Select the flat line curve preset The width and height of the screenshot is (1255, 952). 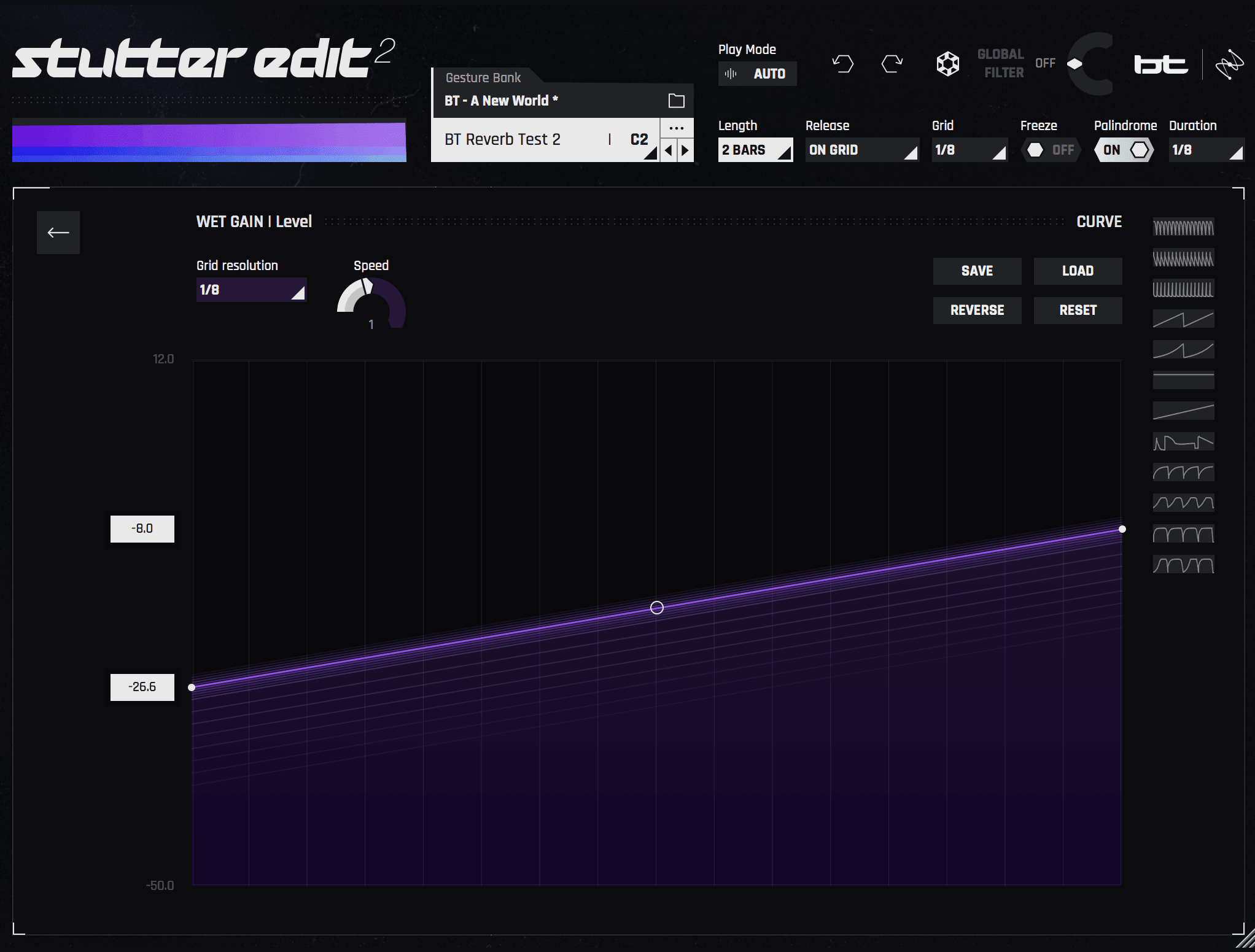[1183, 380]
